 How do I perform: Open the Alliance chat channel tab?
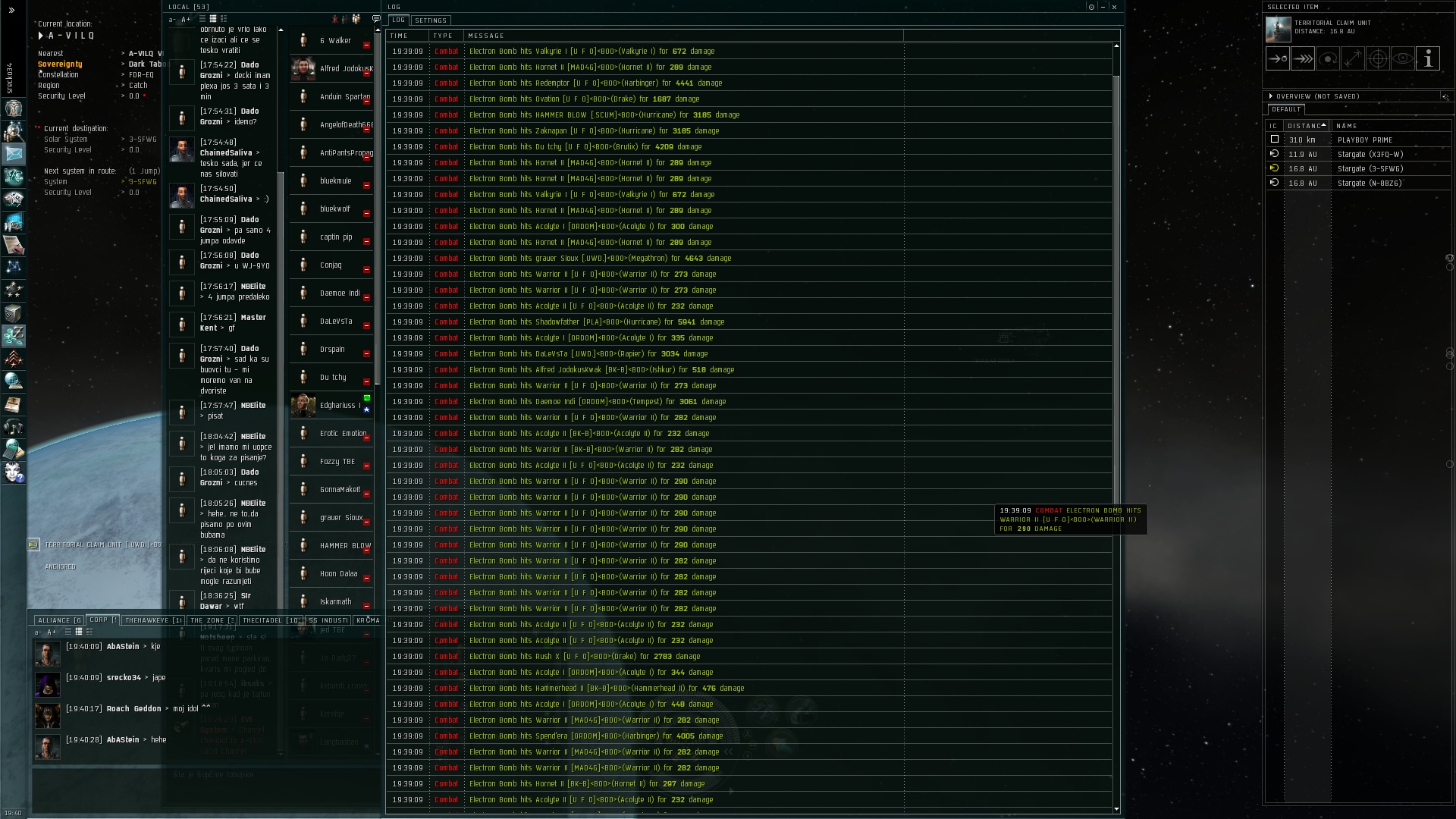(x=58, y=620)
